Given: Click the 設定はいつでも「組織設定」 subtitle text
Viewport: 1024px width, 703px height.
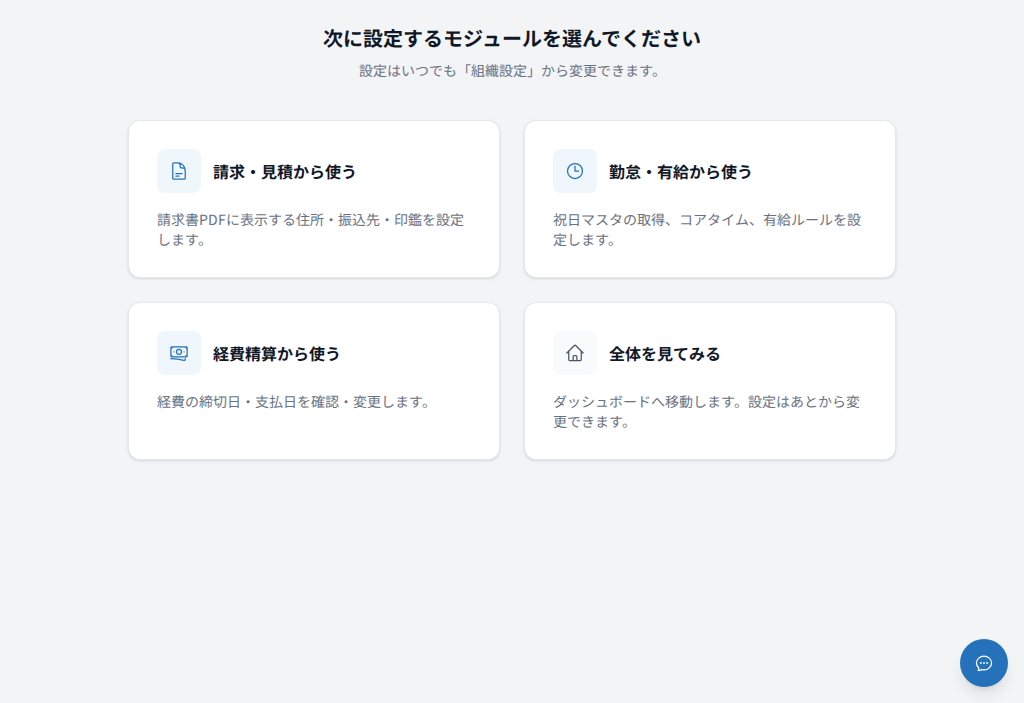Looking at the screenshot, I should 512,71.
